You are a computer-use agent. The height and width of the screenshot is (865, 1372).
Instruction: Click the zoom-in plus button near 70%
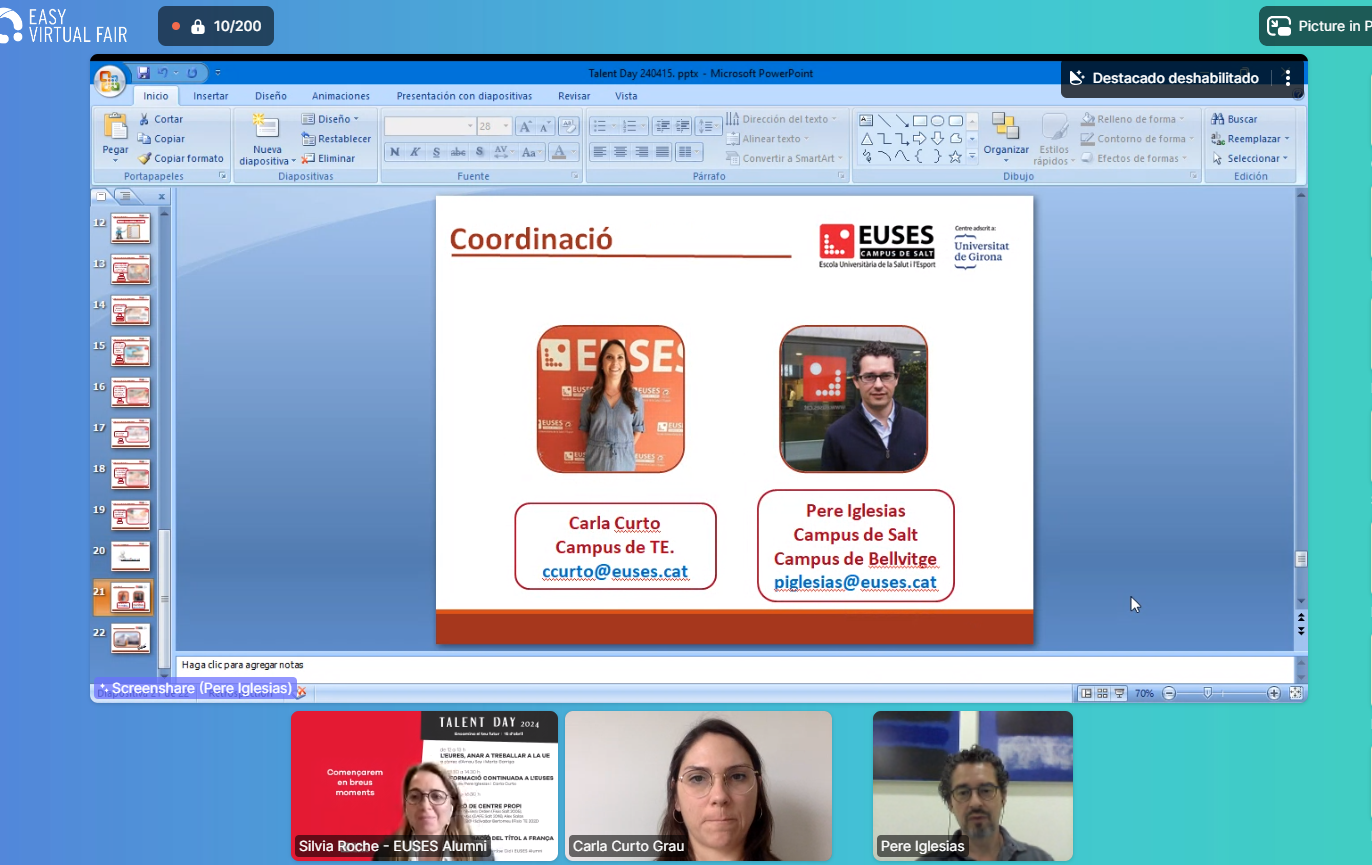click(1273, 693)
